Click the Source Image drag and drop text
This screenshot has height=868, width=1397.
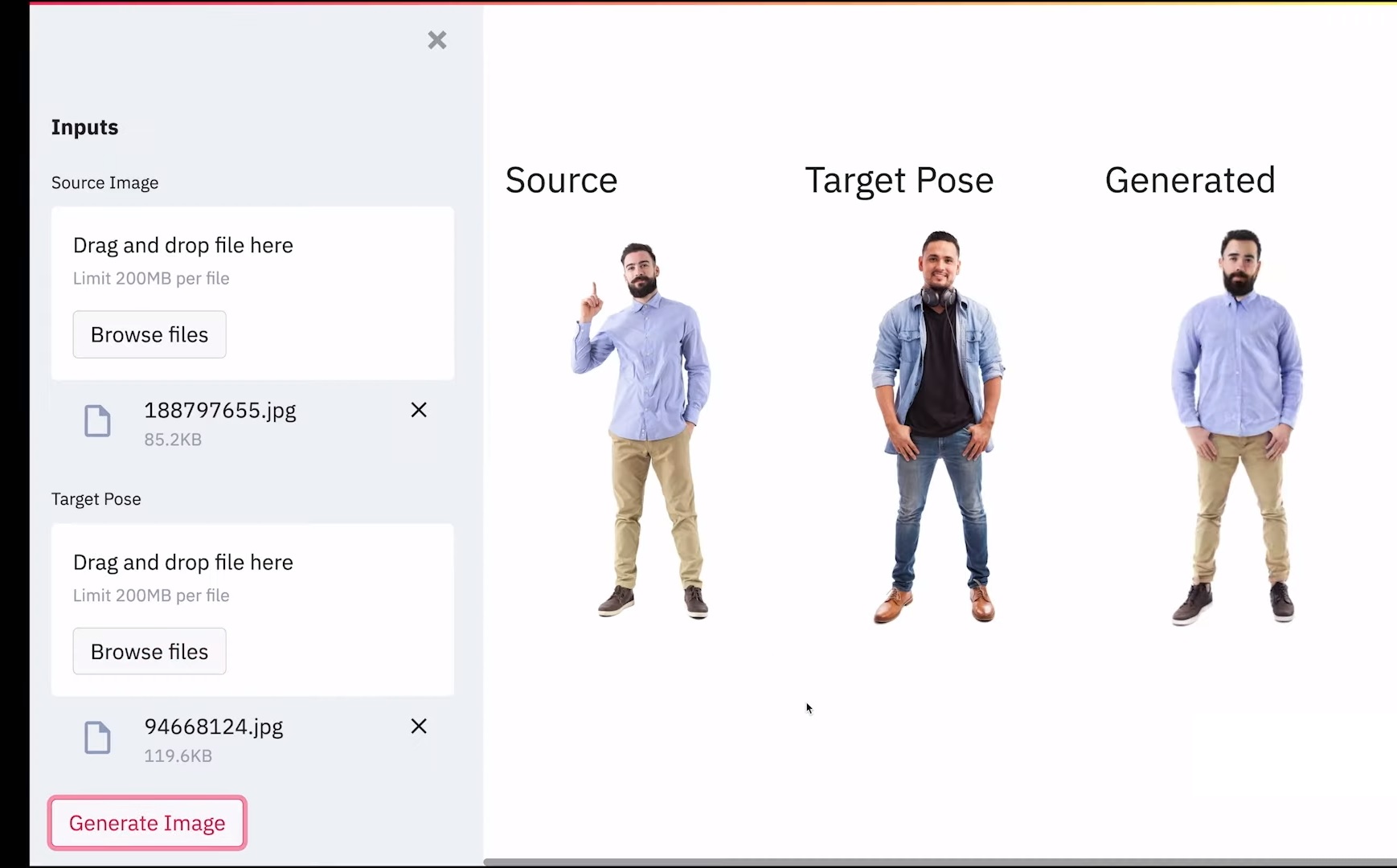coord(183,245)
